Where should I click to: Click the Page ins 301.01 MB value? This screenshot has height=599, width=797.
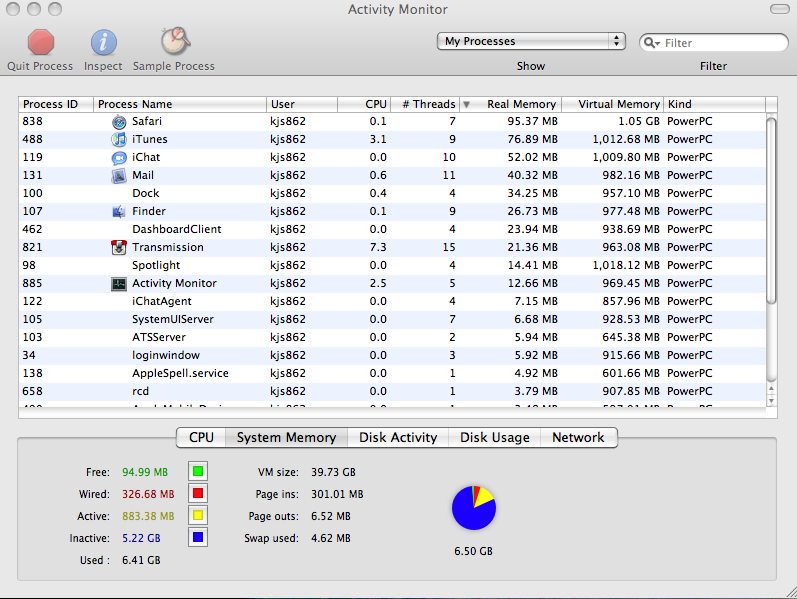pos(337,494)
